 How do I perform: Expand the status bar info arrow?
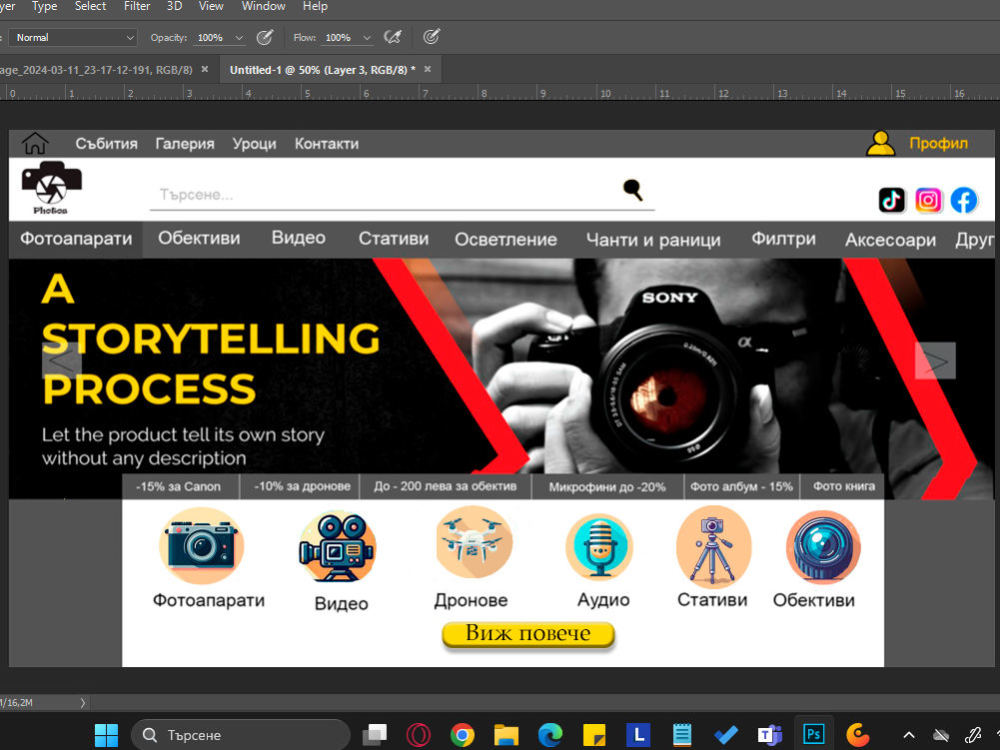coord(82,703)
